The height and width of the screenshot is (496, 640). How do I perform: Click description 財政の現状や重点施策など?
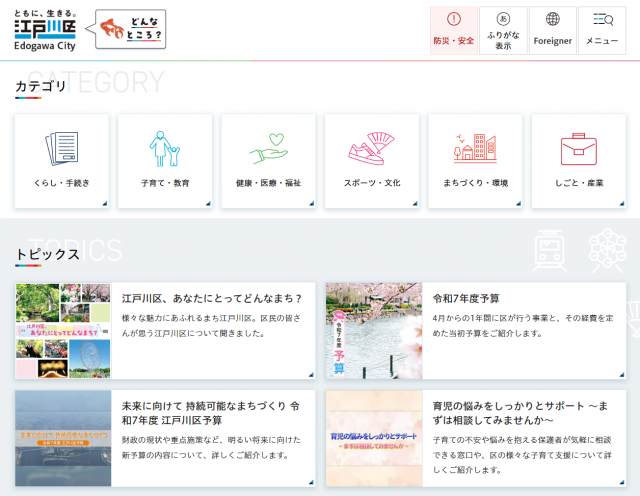[x=211, y=447]
